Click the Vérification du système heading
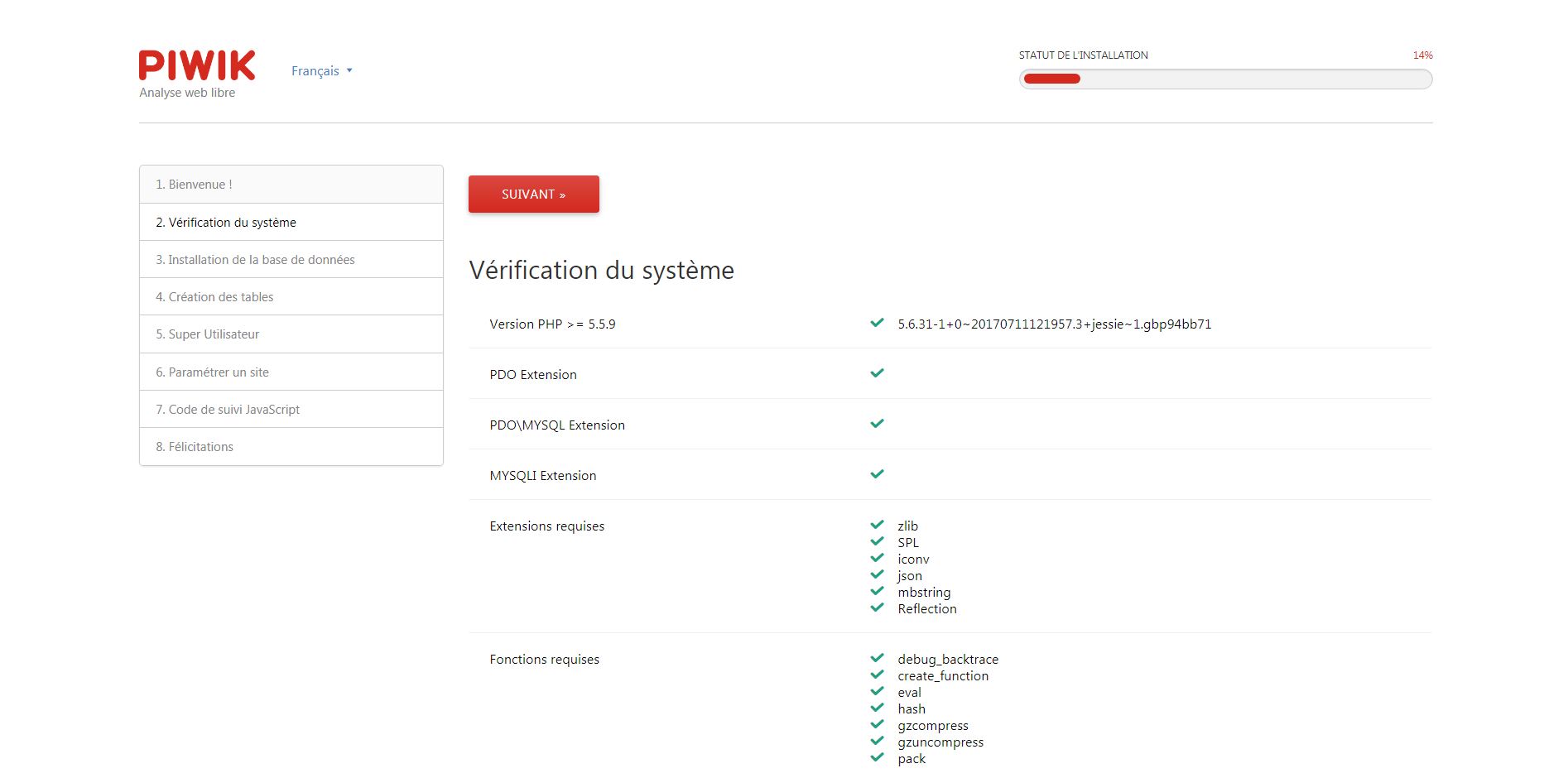Viewport: 1568px width, 778px height. point(601,271)
